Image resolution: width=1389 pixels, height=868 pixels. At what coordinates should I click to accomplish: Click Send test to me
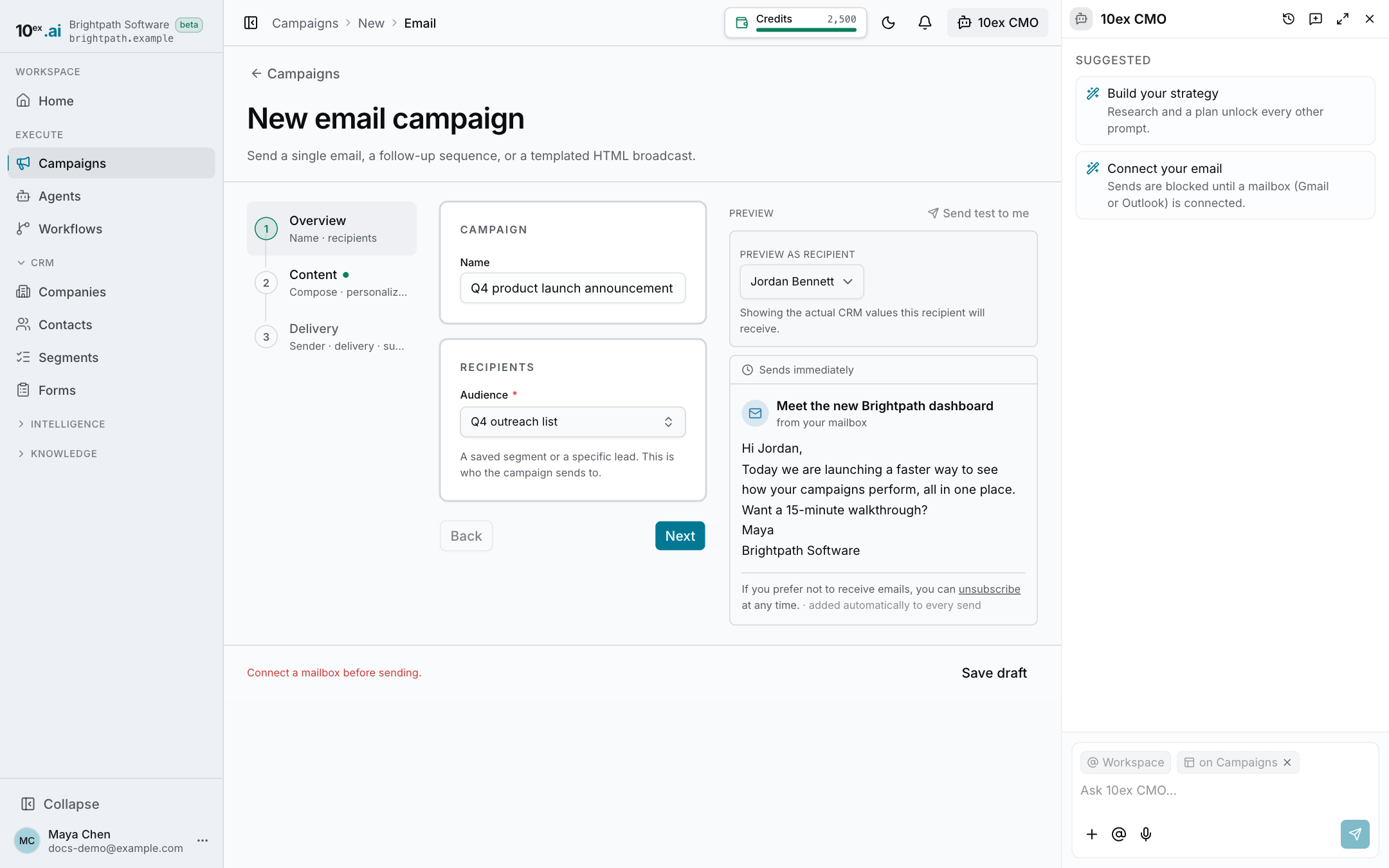click(978, 213)
